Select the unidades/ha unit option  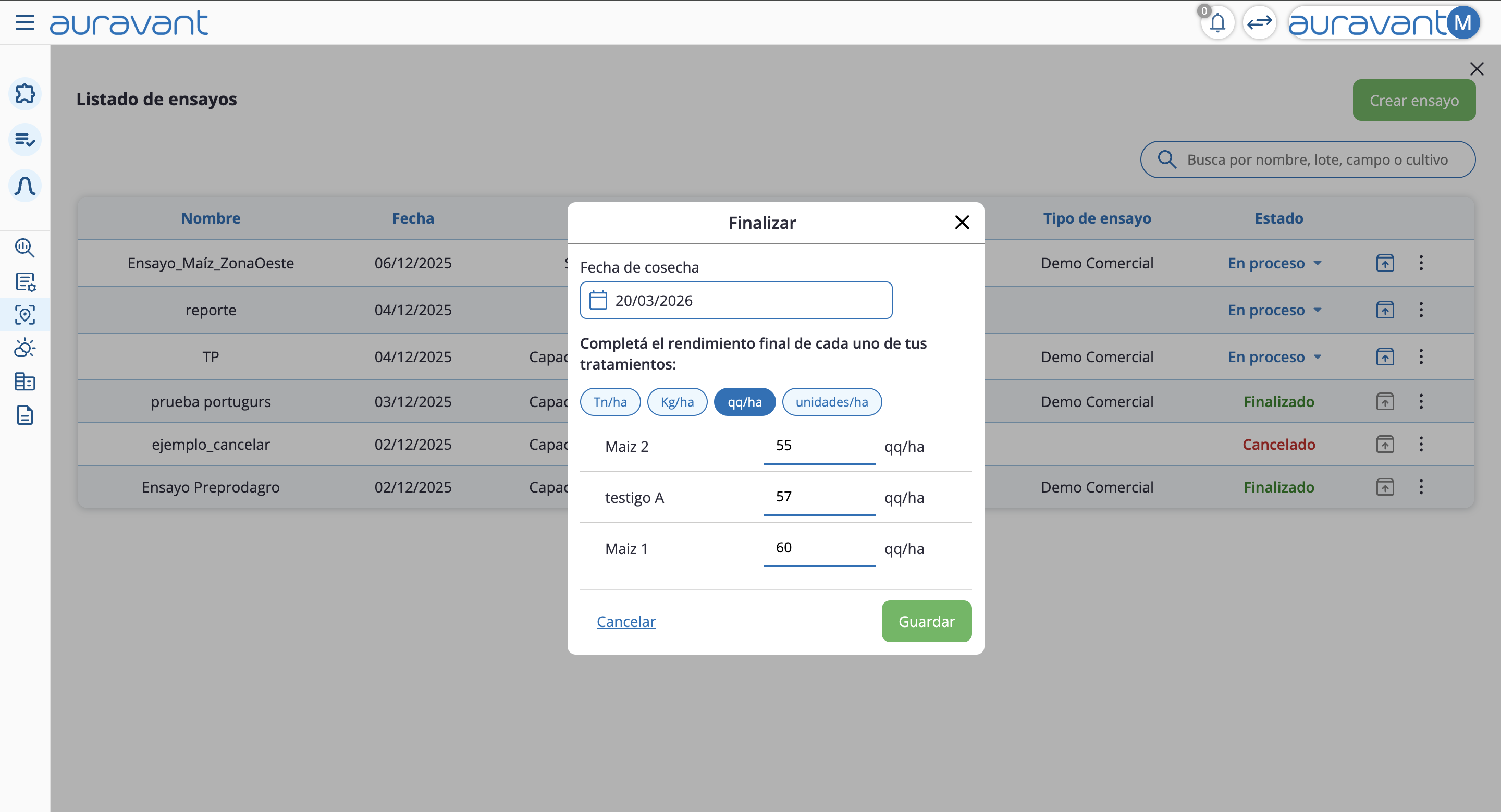click(831, 402)
